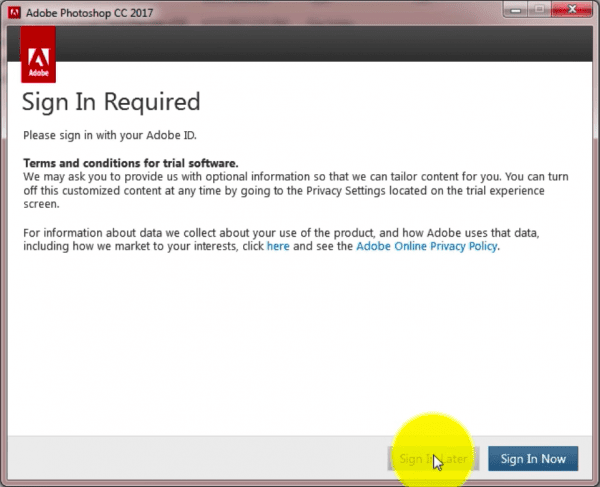The width and height of the screenshot is (600, 487).
Task: Minimize the Adobe Photoshop CC 2017 window
Action: pyautogui.click(x=515, y=10)
